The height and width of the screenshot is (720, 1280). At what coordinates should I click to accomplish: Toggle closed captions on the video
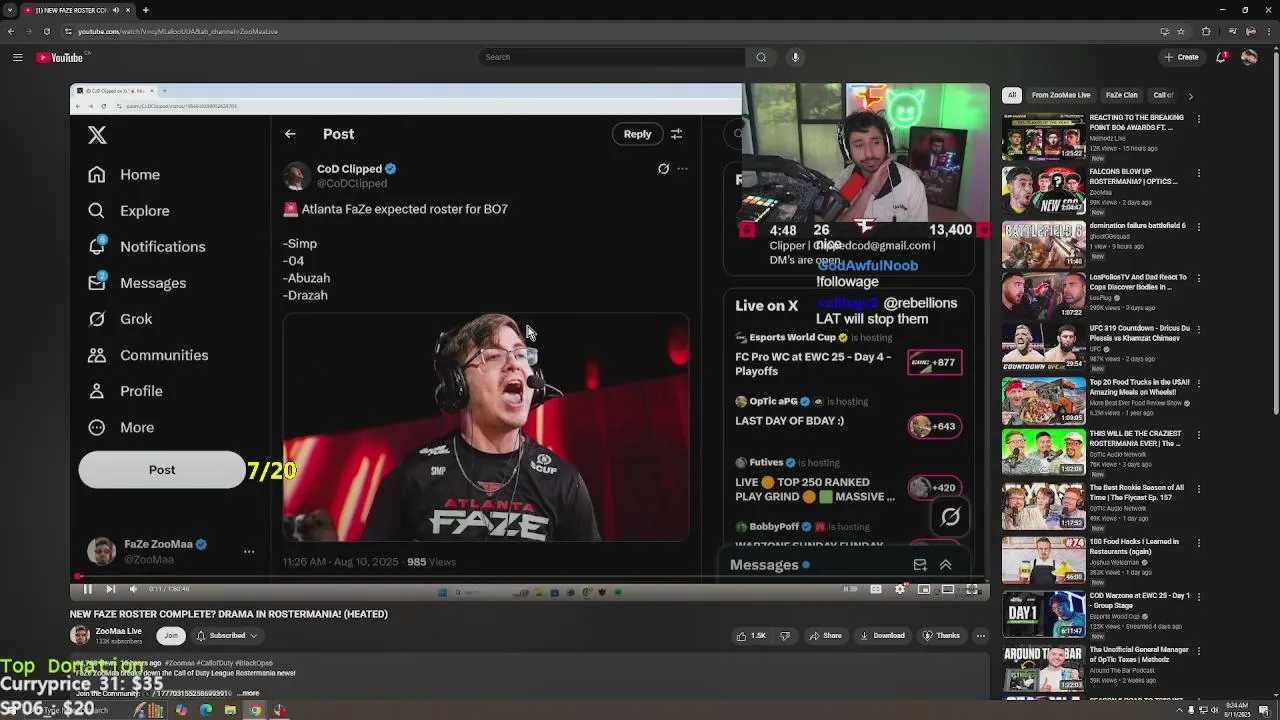click(875, 589)
